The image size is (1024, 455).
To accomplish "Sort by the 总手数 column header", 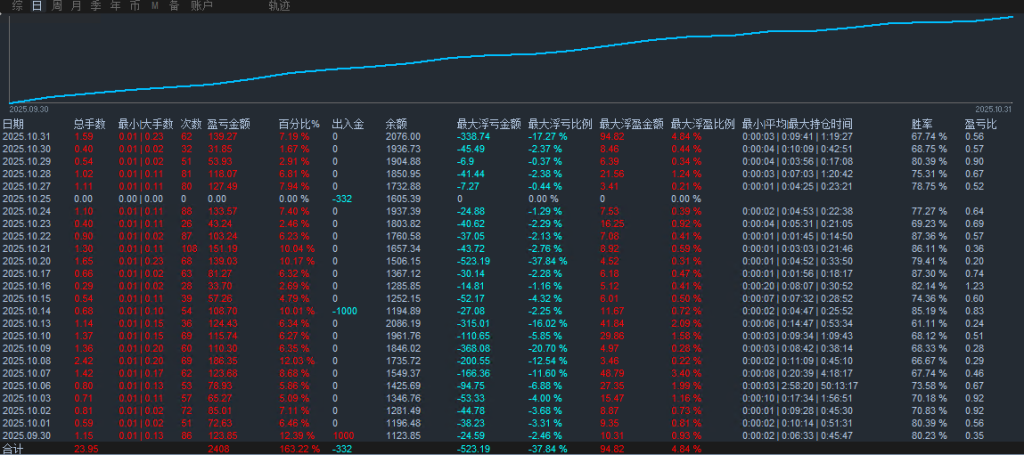I will tap(89, 124).
